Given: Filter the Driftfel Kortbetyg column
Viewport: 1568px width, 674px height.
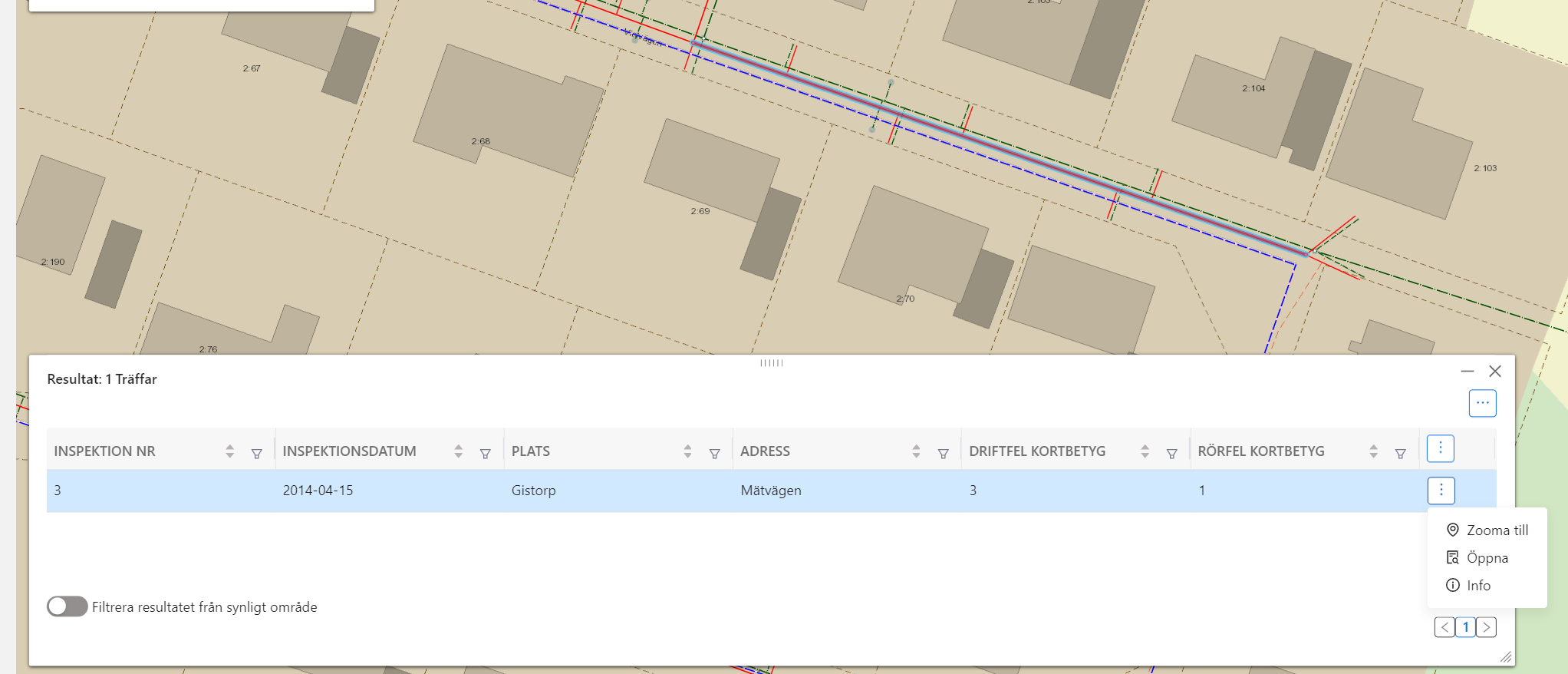Looking at the screenshot, I should [x=1171, y=453].
